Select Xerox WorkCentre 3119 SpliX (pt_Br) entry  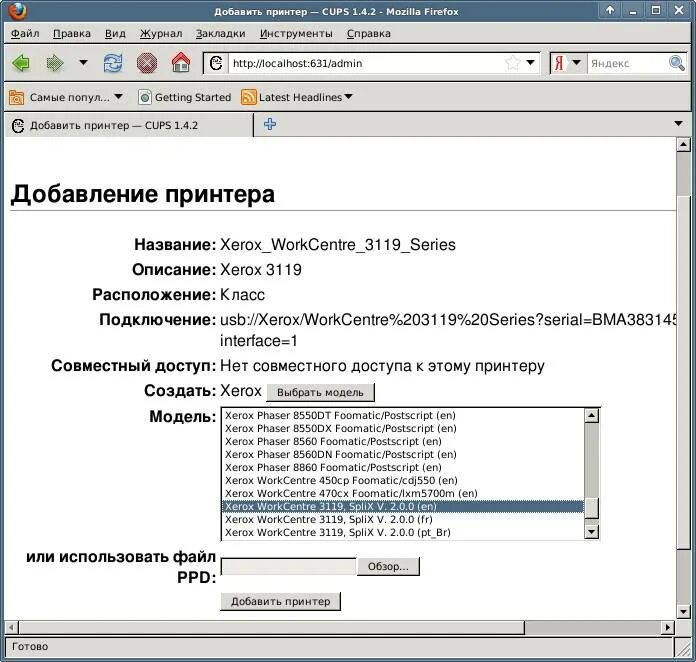tap(403, 532)
